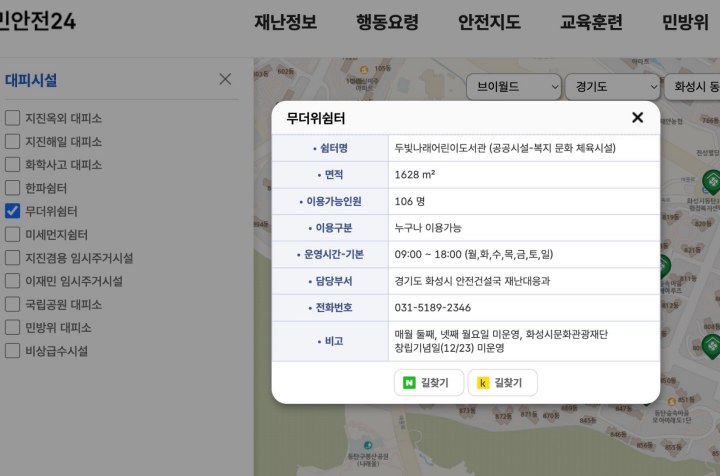
Task: Open 안전지도 menu
Action: [489, 22]
